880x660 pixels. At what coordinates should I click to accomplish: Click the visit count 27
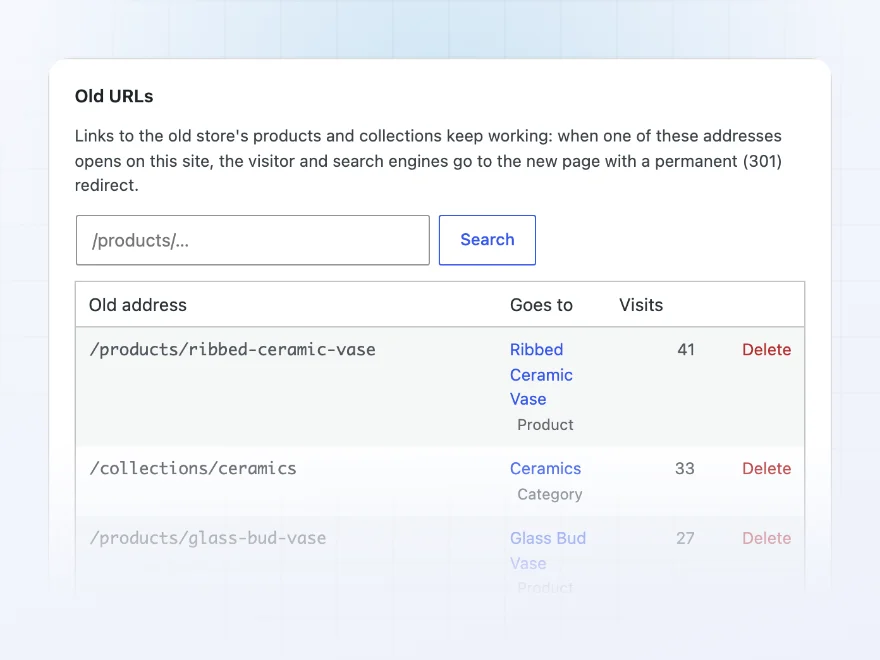pyautogui.click(x=685, y=538)
